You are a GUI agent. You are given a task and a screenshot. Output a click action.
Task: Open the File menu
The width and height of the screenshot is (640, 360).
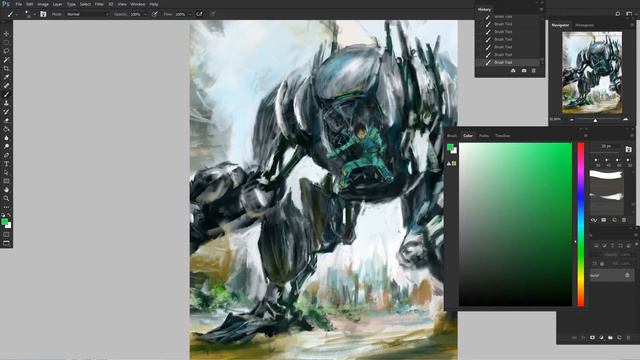[x=19, y=4]
